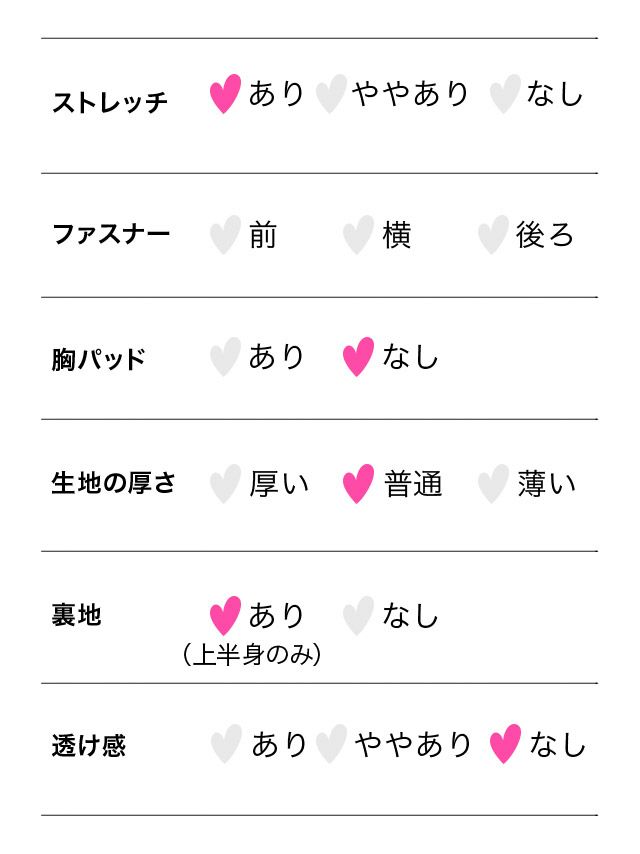This screenshot has height=854, width=640.
Task: Click the 生地の厚さ row label
Action: click(x=113, y=484)
